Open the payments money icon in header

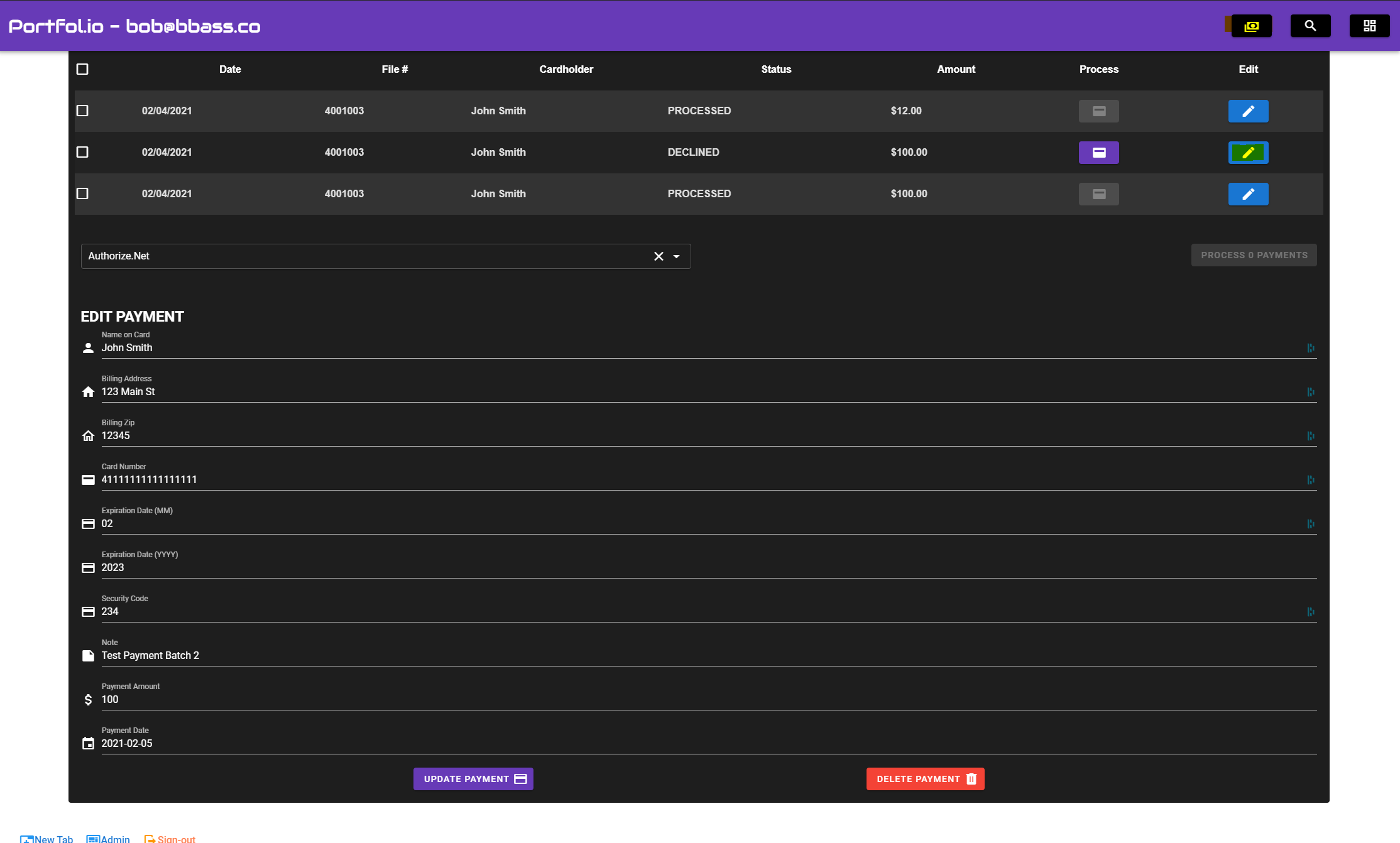tap(1251, 26)
